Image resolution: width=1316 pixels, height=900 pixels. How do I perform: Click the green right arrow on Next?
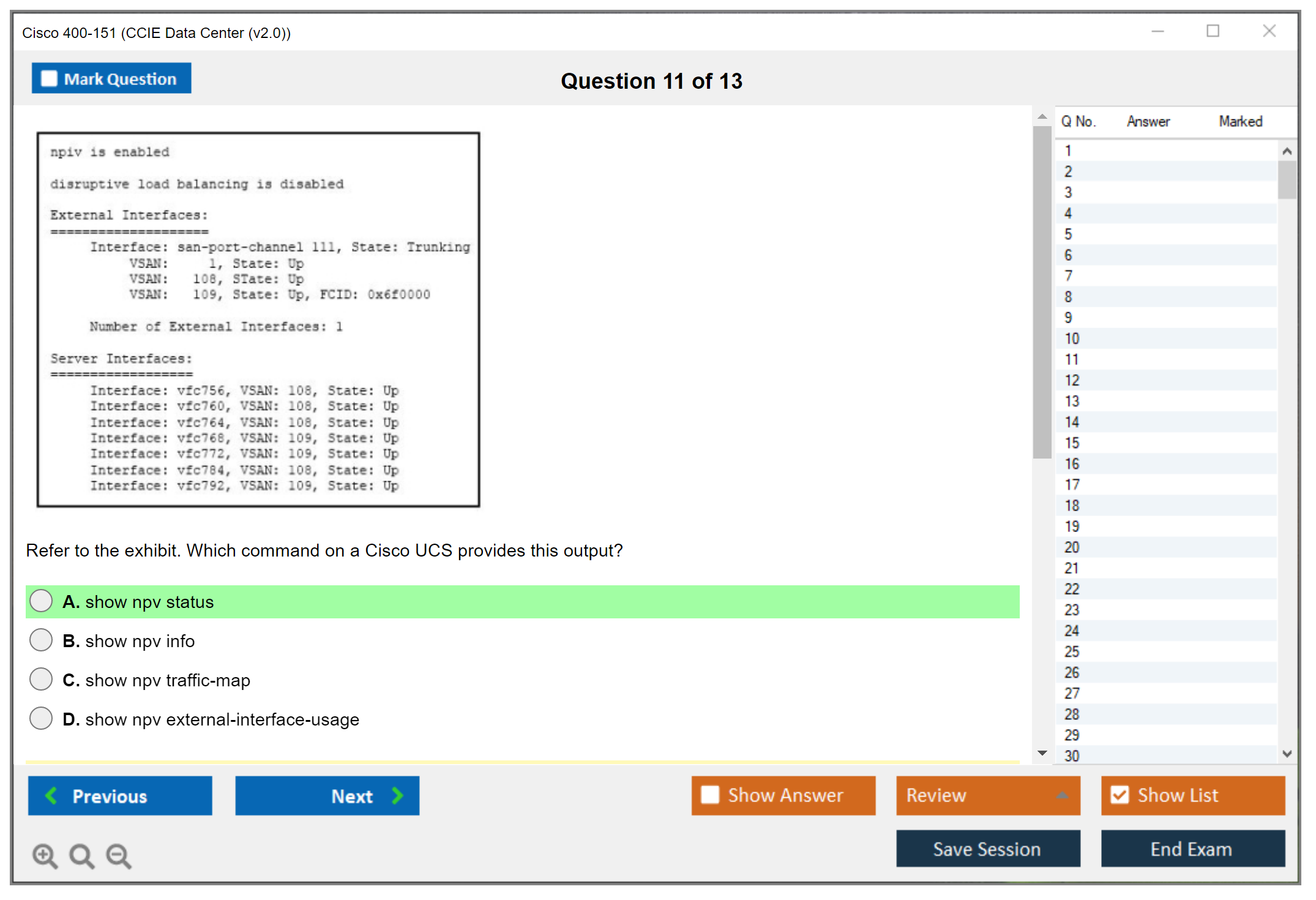397,796
